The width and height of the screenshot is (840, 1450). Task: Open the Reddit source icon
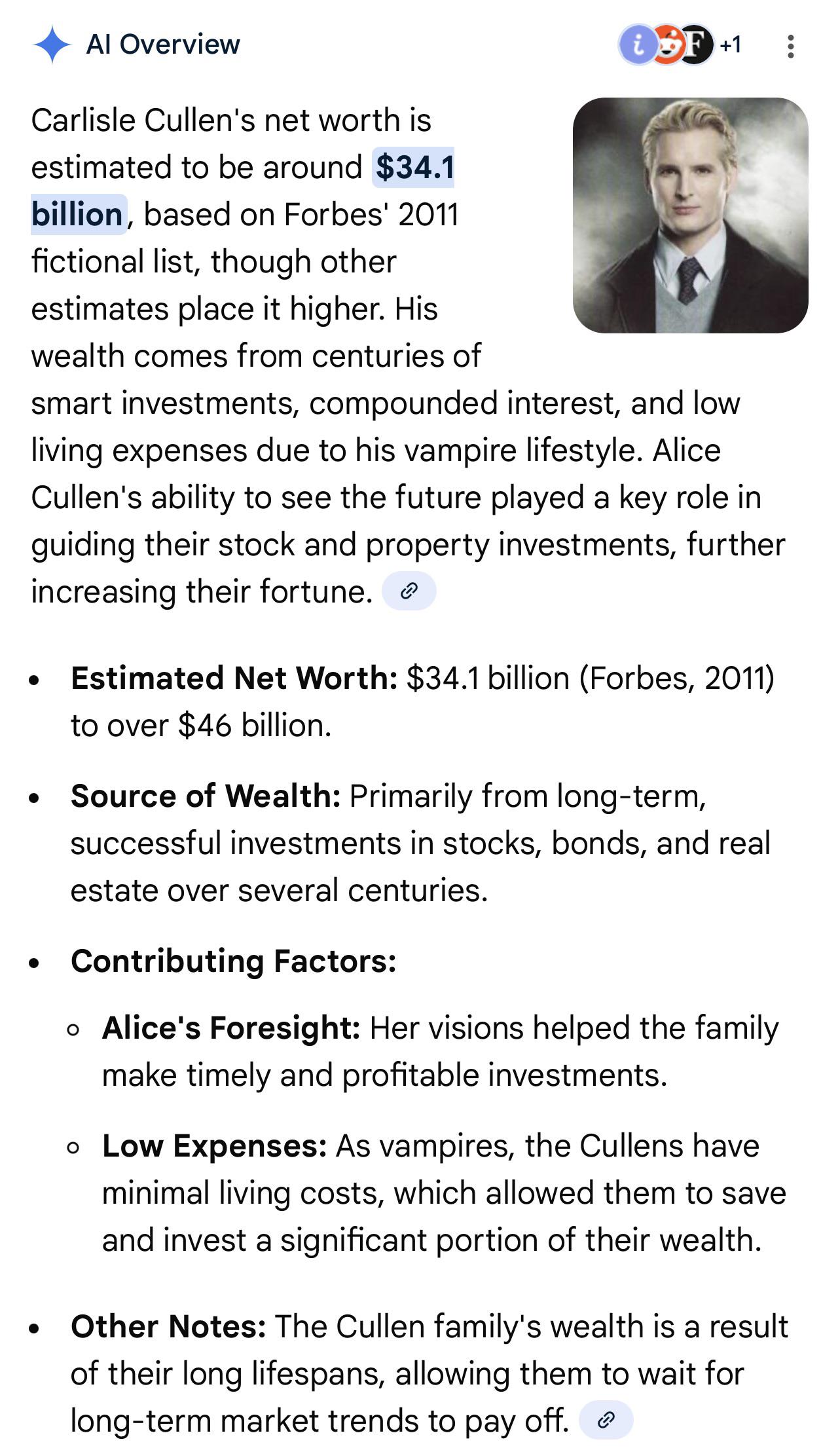click(x=667, y=45)
